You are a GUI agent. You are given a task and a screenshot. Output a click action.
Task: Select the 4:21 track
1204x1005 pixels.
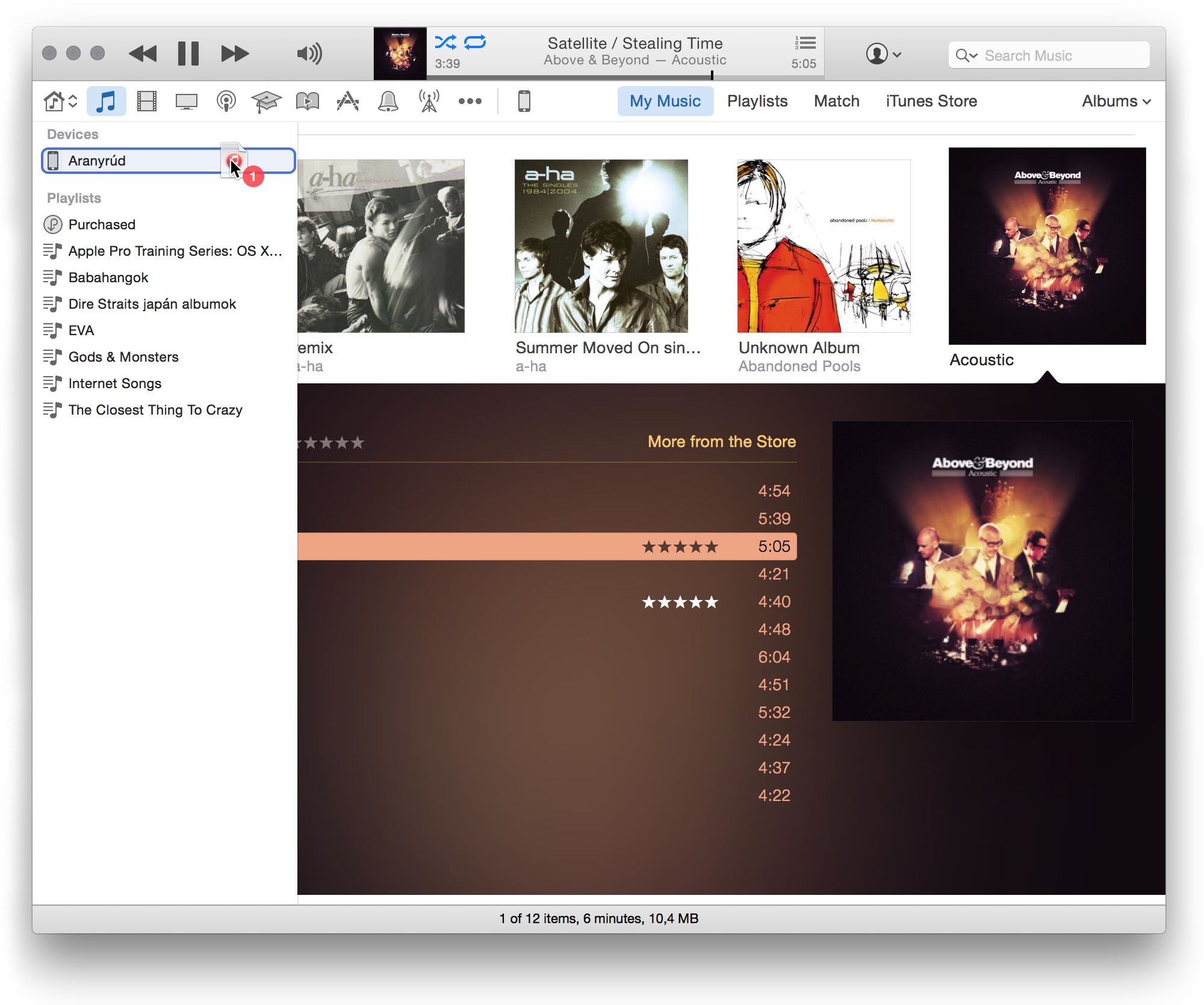[x=547, y=574]
